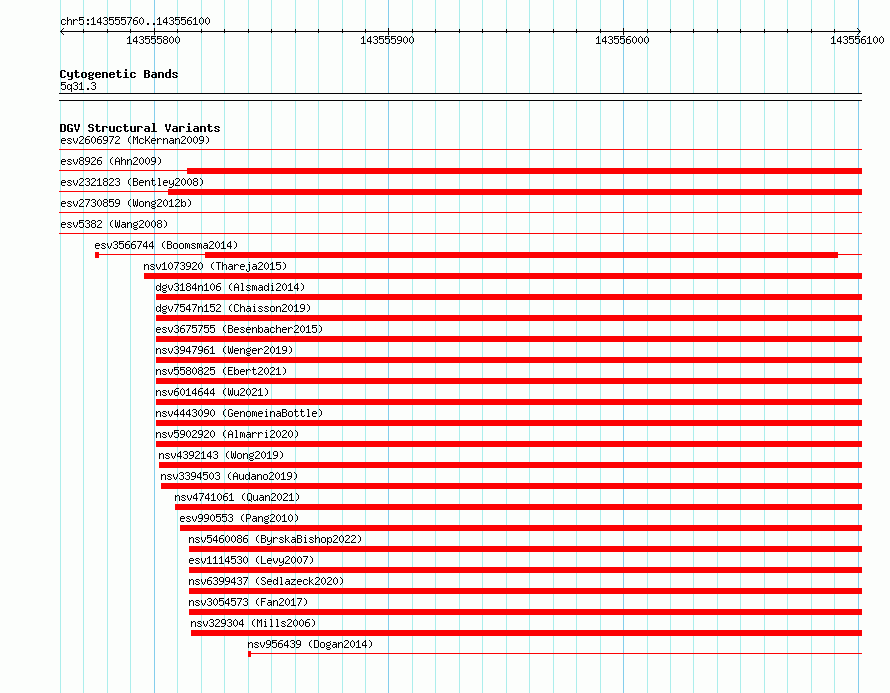The width and height of the screenshot is (890, 693).
Task: Select the red bar of nsv329304 (Mills2006)
Action: [526, 633]
